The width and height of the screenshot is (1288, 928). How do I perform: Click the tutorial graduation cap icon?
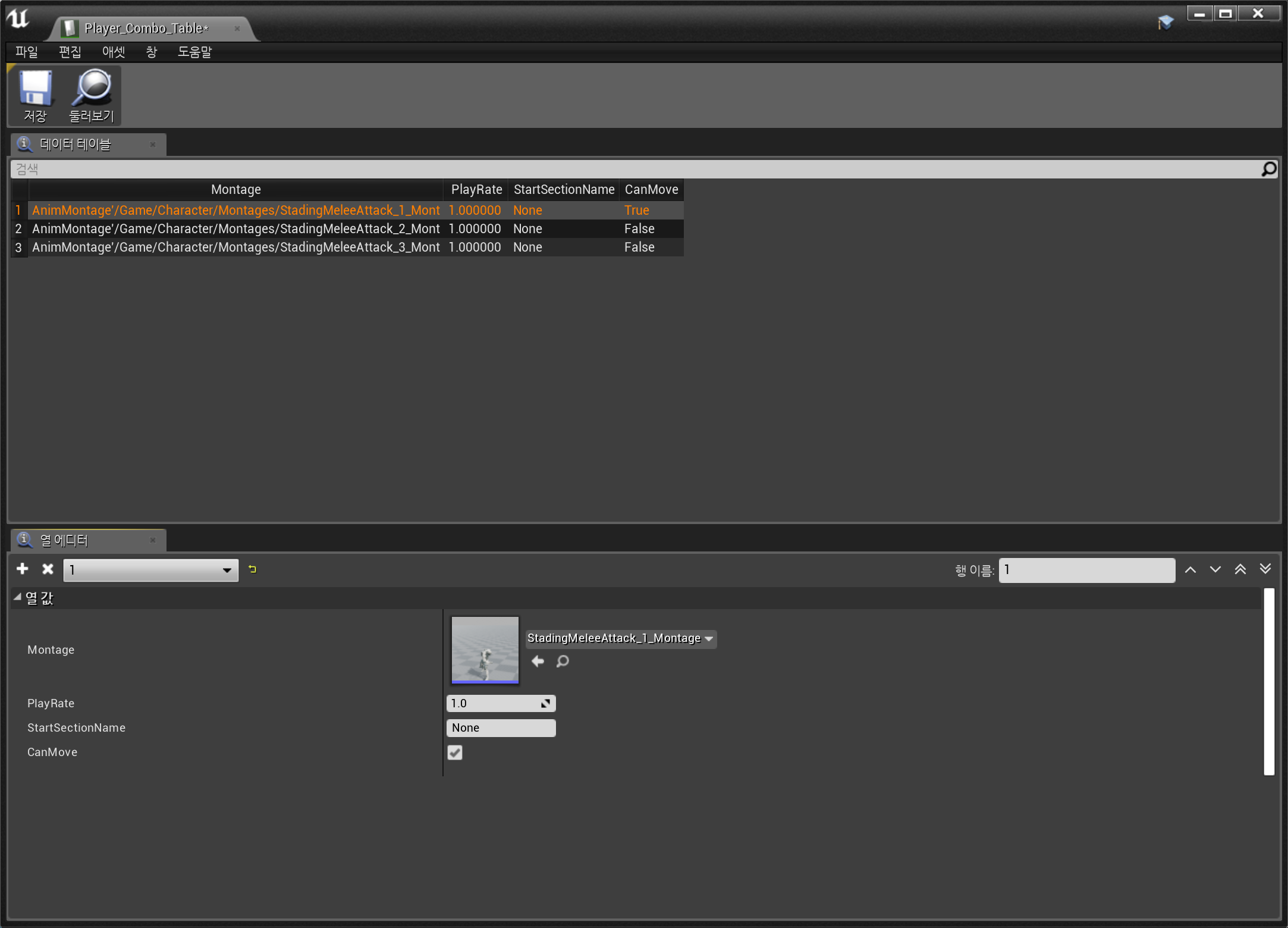pyautogui.click(x=1166, y=23)
